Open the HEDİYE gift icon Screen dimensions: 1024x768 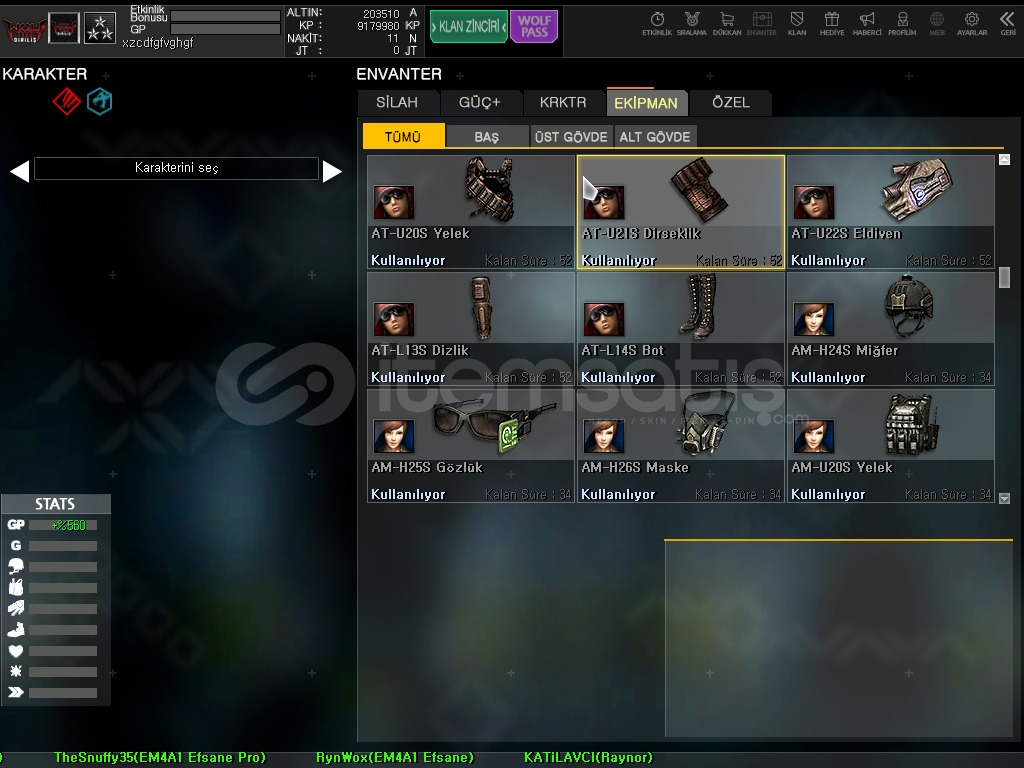coord(832,24)
